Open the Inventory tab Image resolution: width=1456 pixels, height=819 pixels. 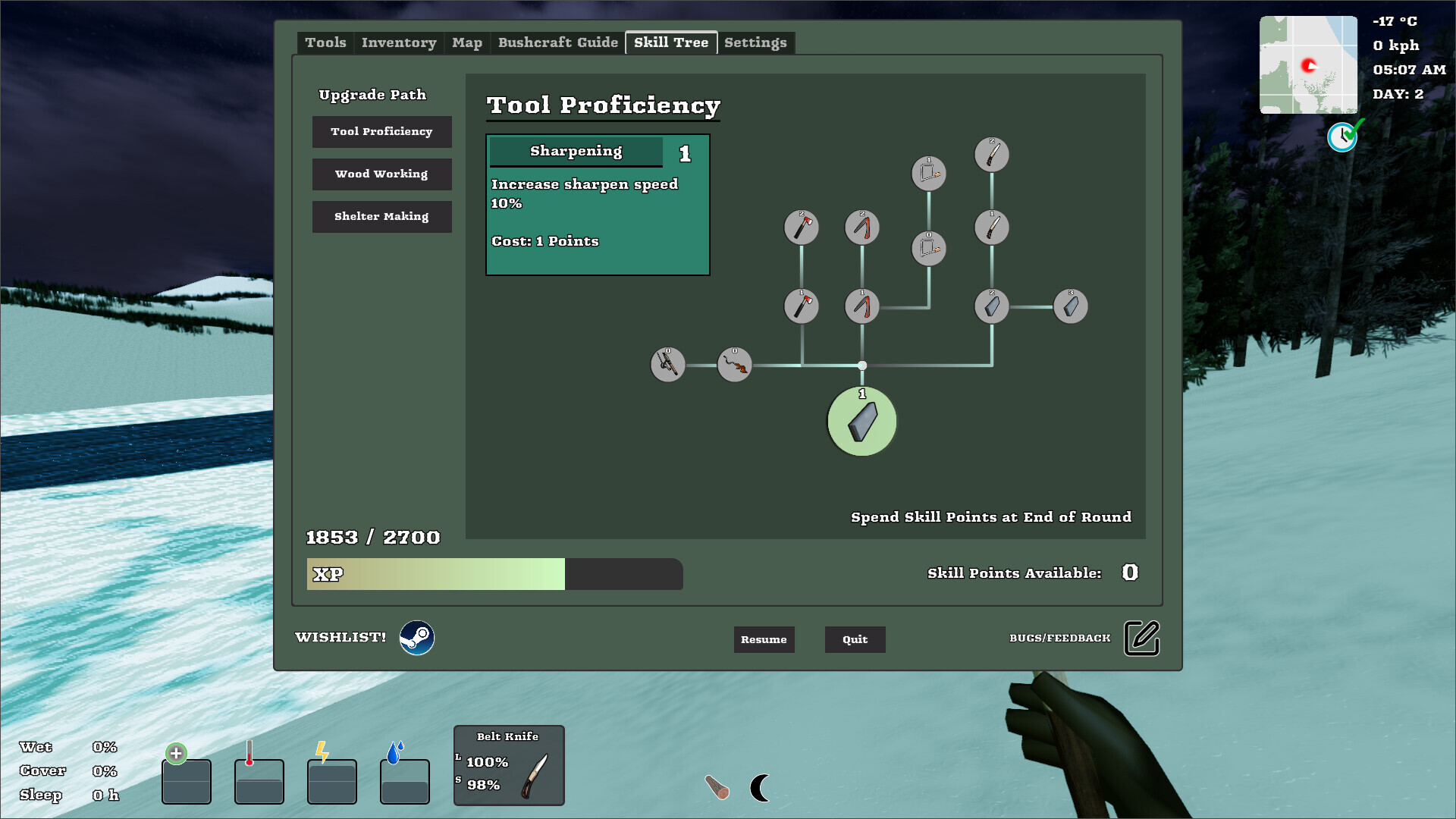pos(398,42)
